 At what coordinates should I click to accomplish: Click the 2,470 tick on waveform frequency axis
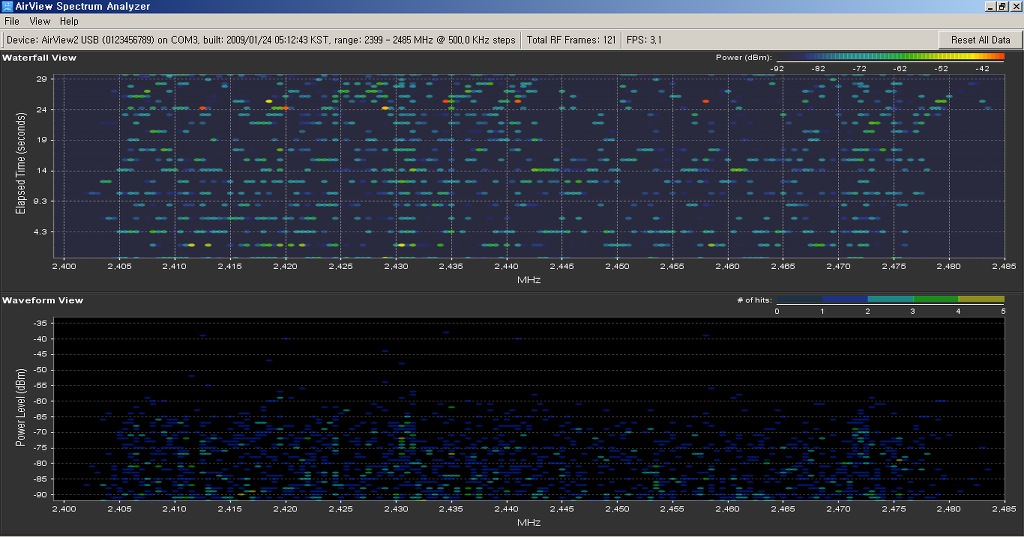(839, 509)
